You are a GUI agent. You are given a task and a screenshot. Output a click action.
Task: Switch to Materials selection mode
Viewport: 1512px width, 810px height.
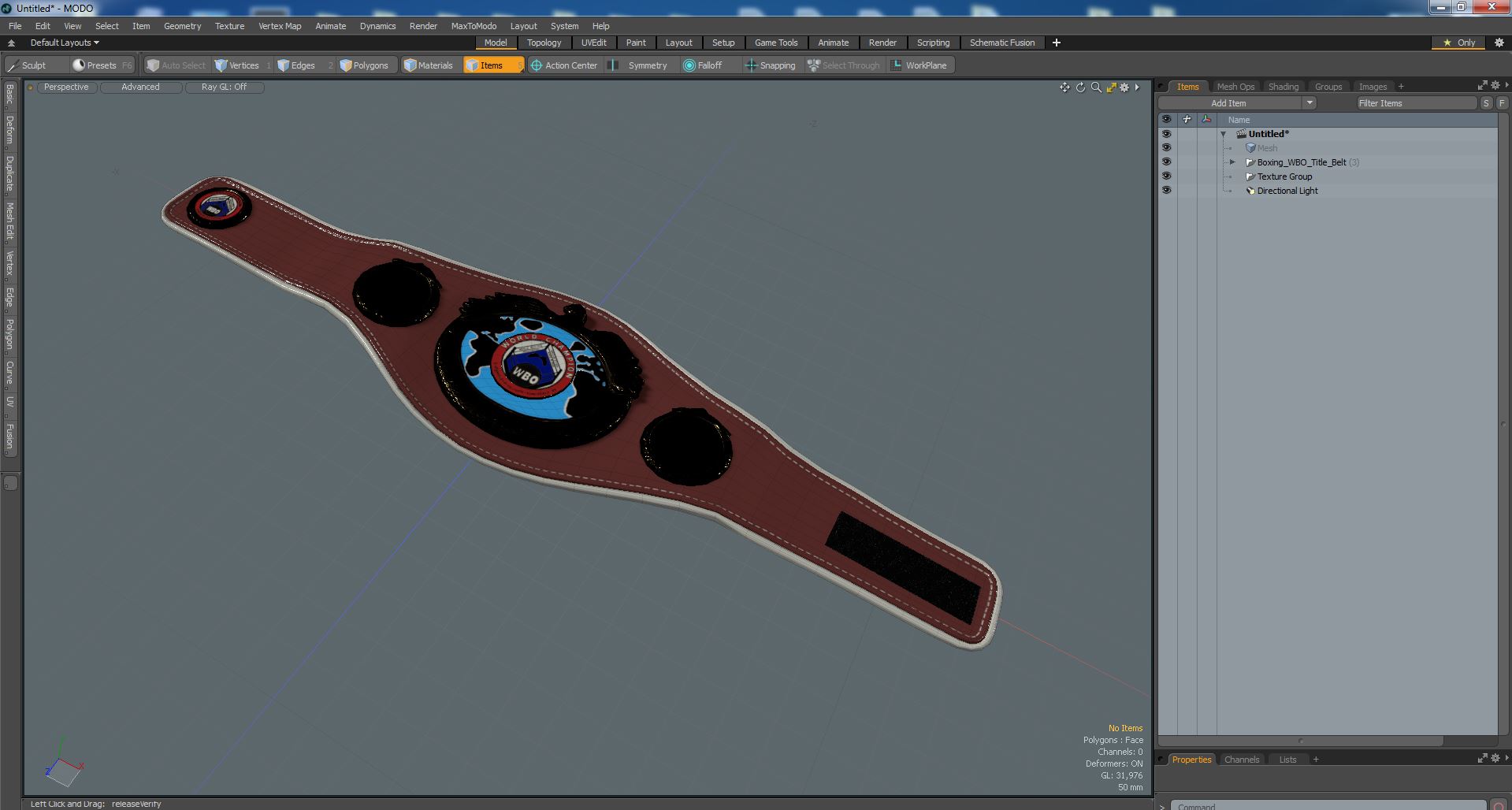(429, 65)
